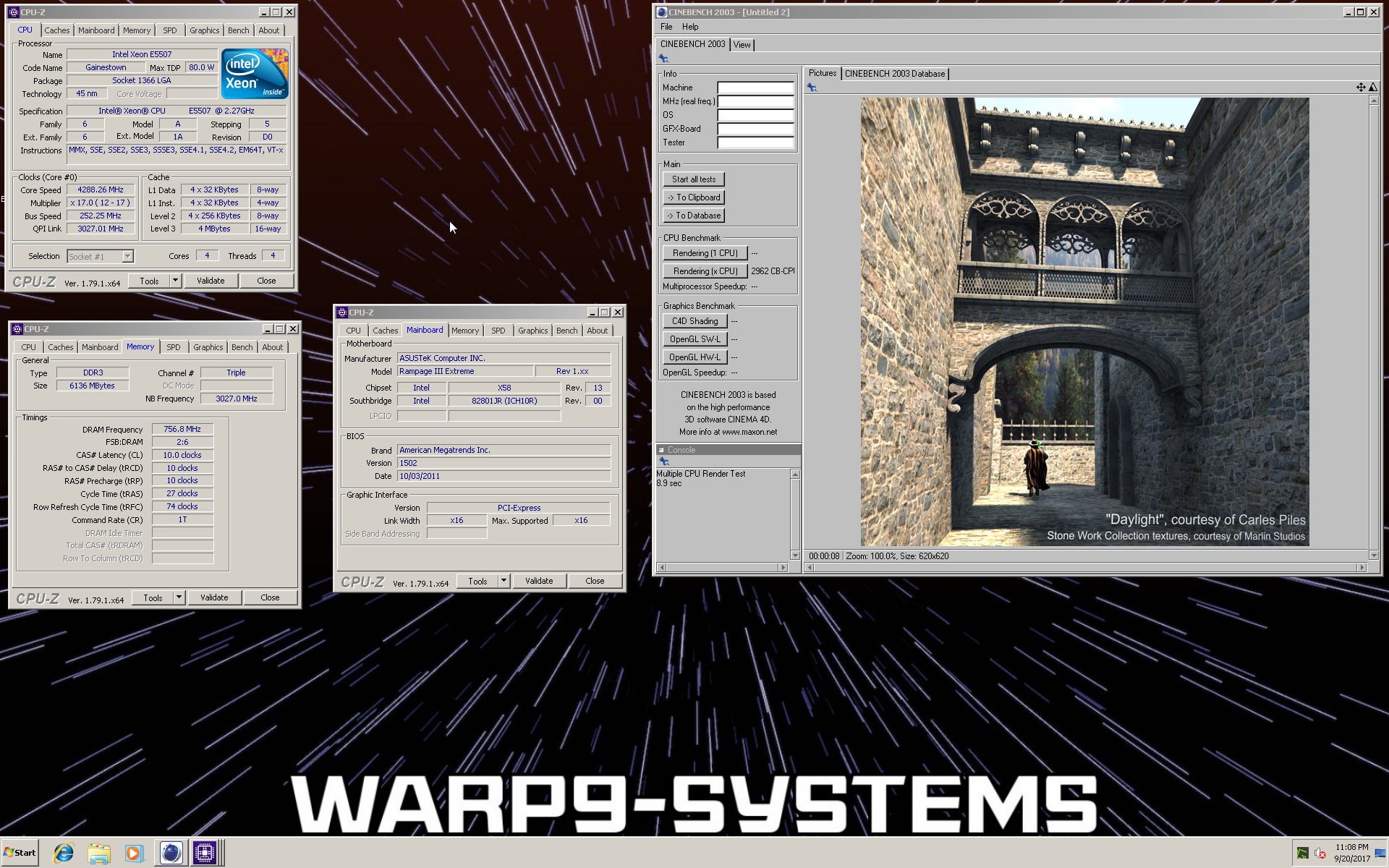Open Caches tab in the CPU-Z CPU window

(x=57, y=30)
